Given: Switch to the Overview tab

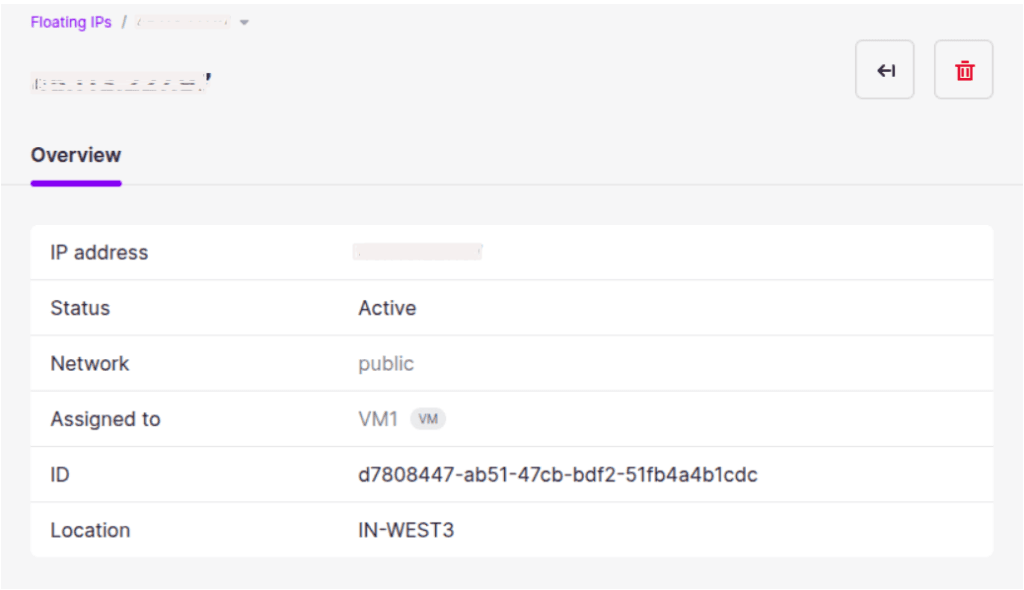Looking at the screenshot, I should pyautogui.click(x=76, y=156).
